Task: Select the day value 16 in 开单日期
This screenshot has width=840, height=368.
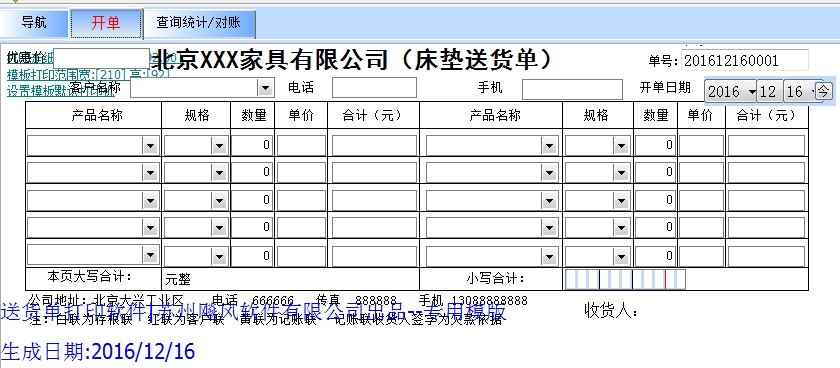Action: 798,92
